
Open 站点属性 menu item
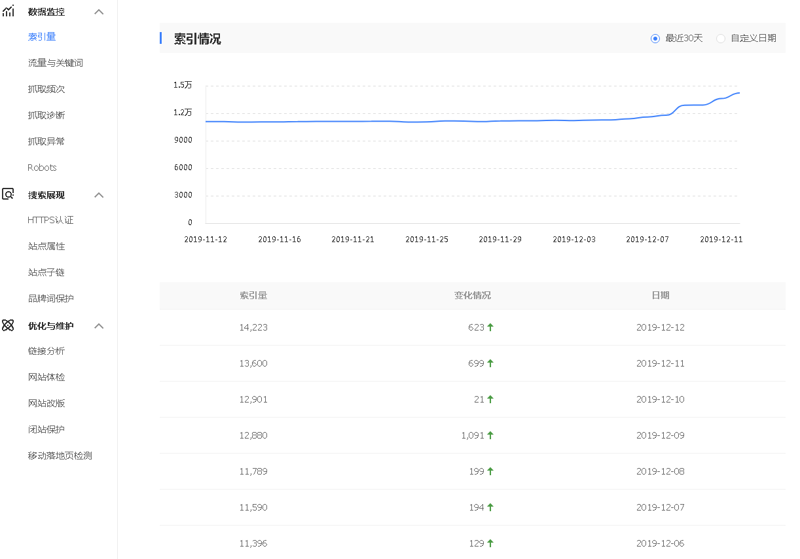coord(46,246)
